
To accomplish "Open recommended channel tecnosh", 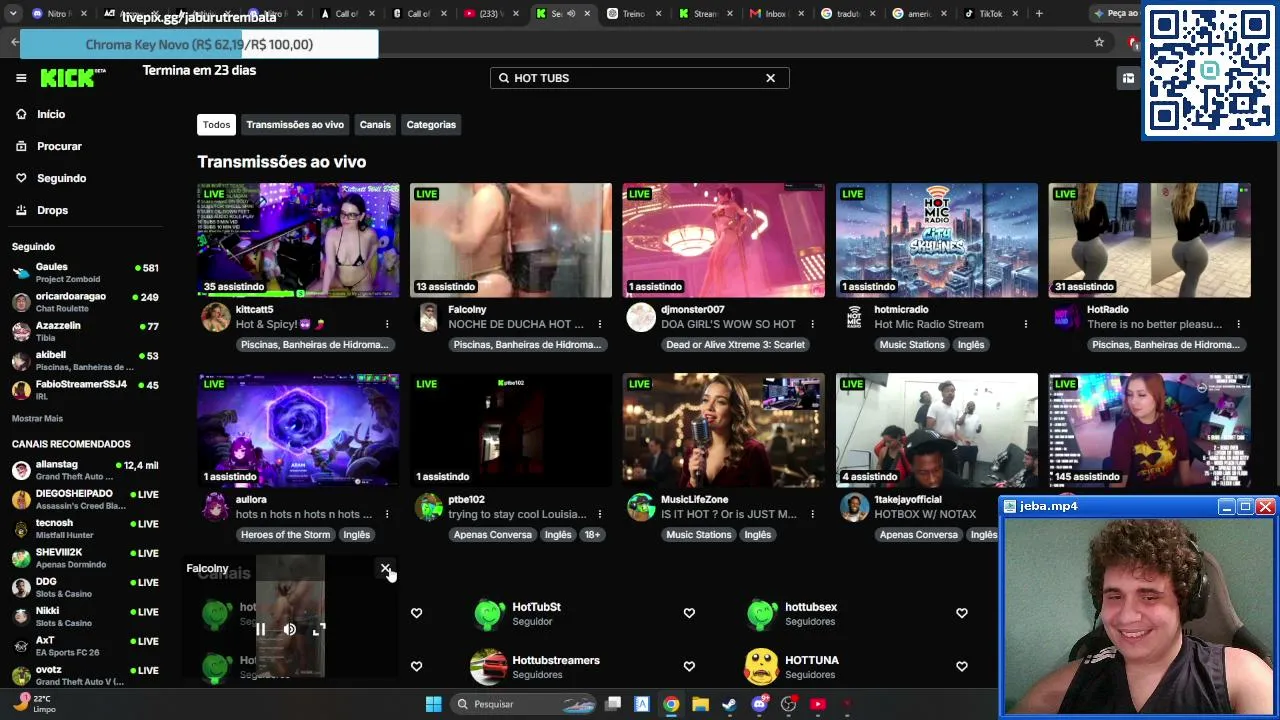I will tap(86, 528).
